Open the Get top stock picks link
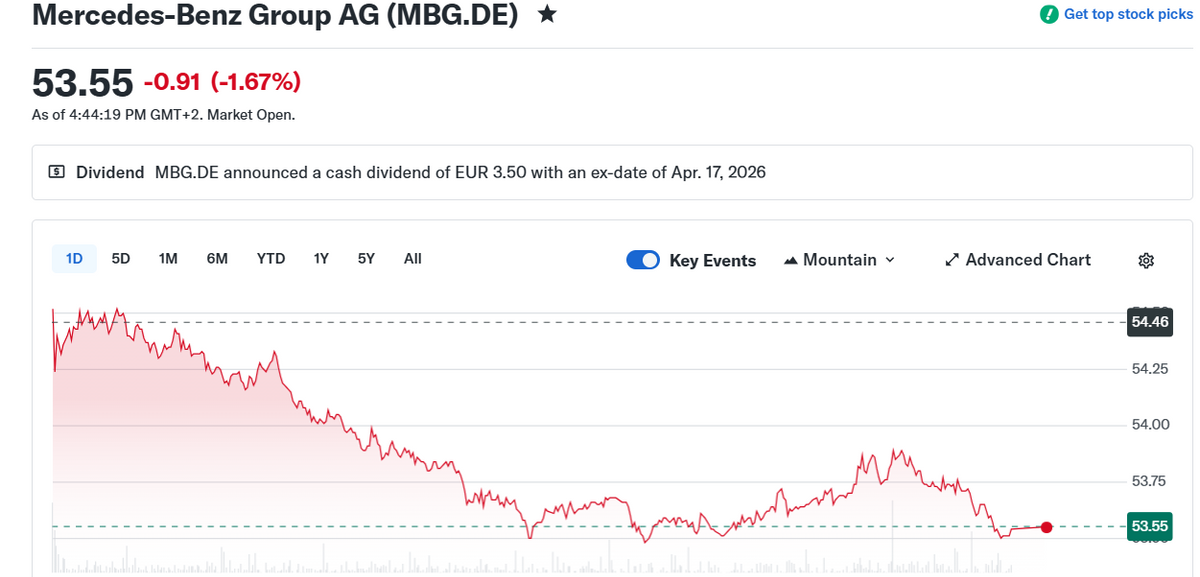 point(1128,14)
